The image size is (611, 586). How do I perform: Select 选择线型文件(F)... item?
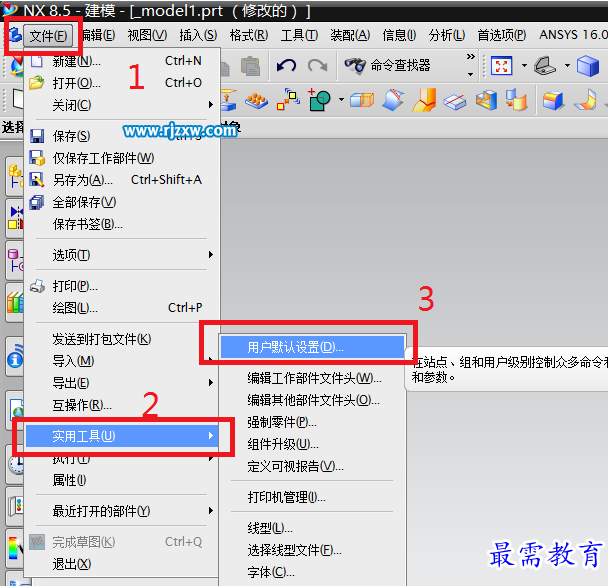pos(312,551)
